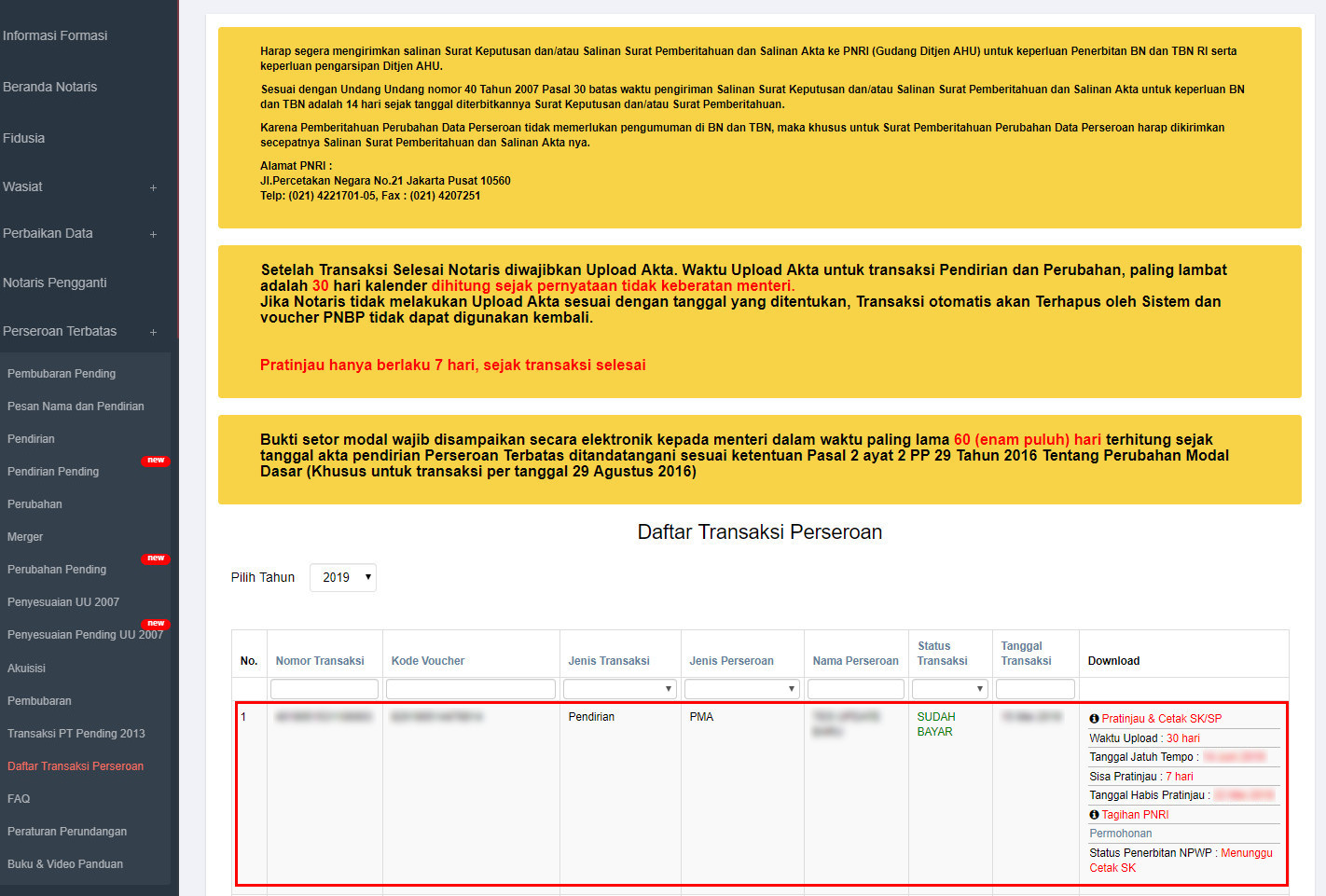Image resolution: width=1326 pixels, height=896 pixels.
Task: Select Pesan Nama dan Pendirian submenu
Action: [x=76, y=407]
